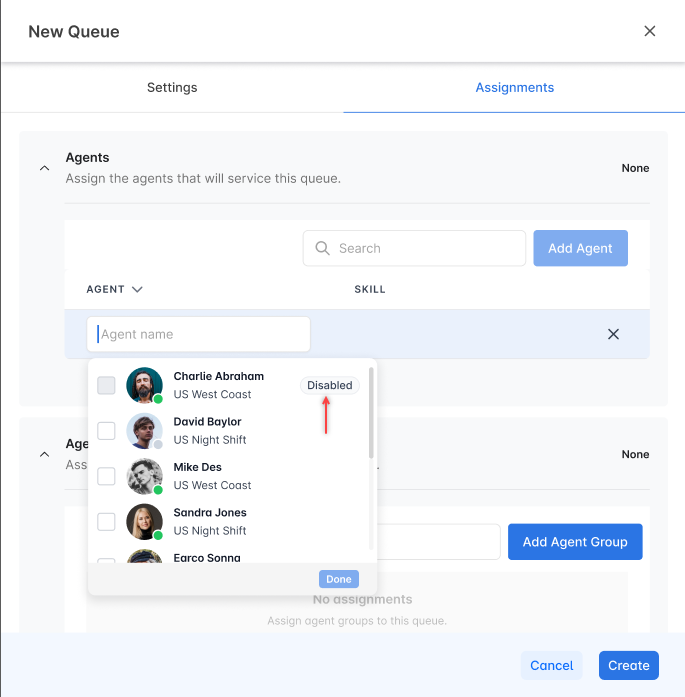Remove the new agent row
Viewport: 685px width, 697px height.
coord(613,334)
